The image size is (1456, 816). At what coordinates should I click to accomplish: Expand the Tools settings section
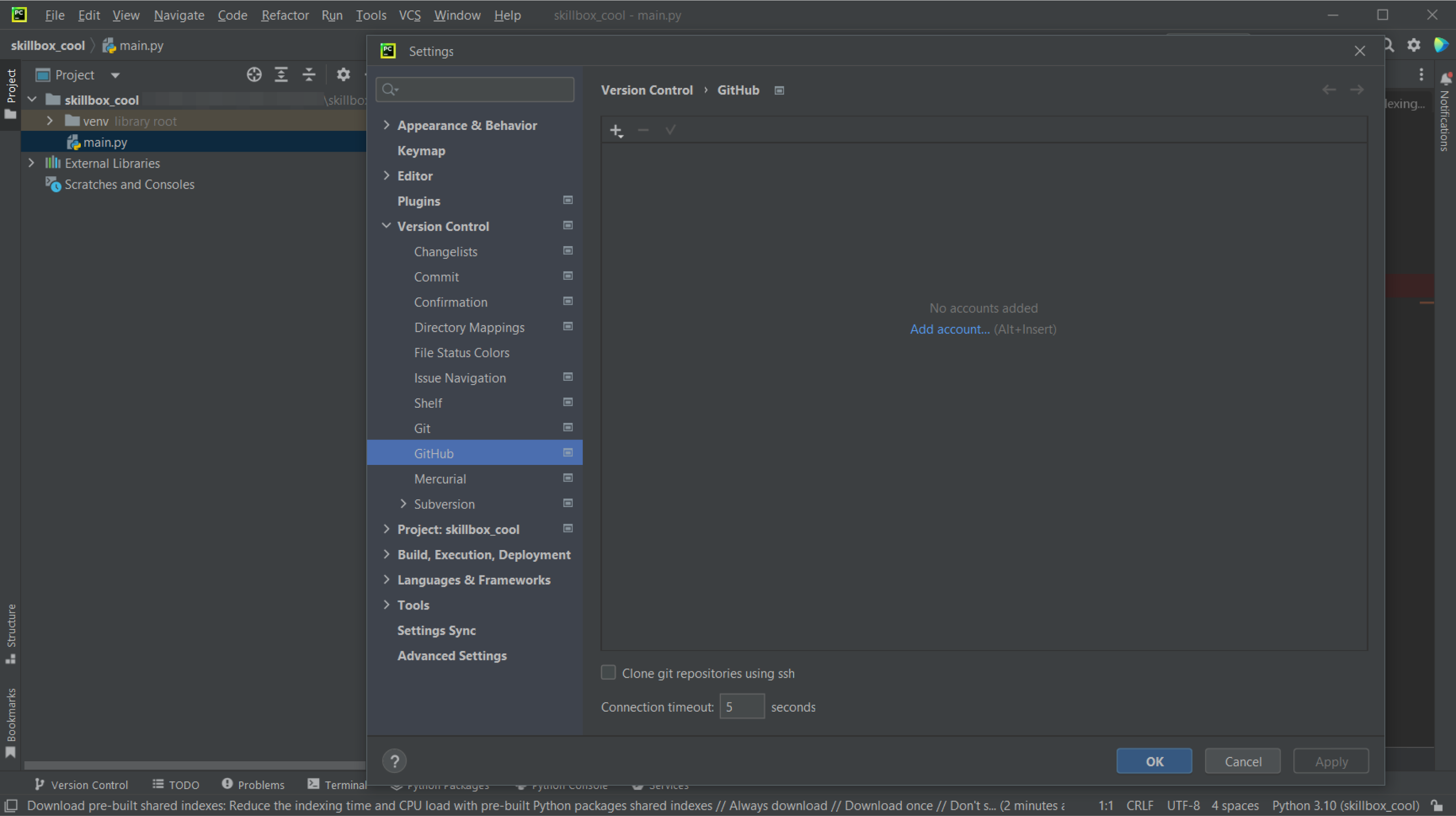(x=387, y=605)
